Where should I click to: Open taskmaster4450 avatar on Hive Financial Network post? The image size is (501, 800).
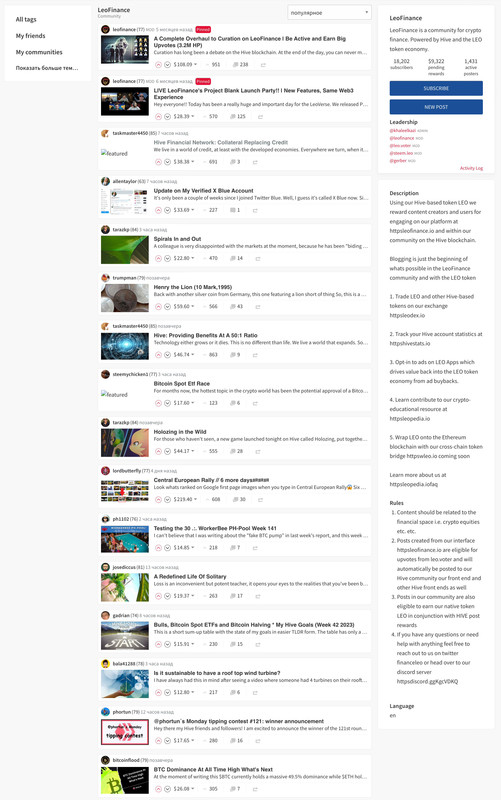pos(105,133)
